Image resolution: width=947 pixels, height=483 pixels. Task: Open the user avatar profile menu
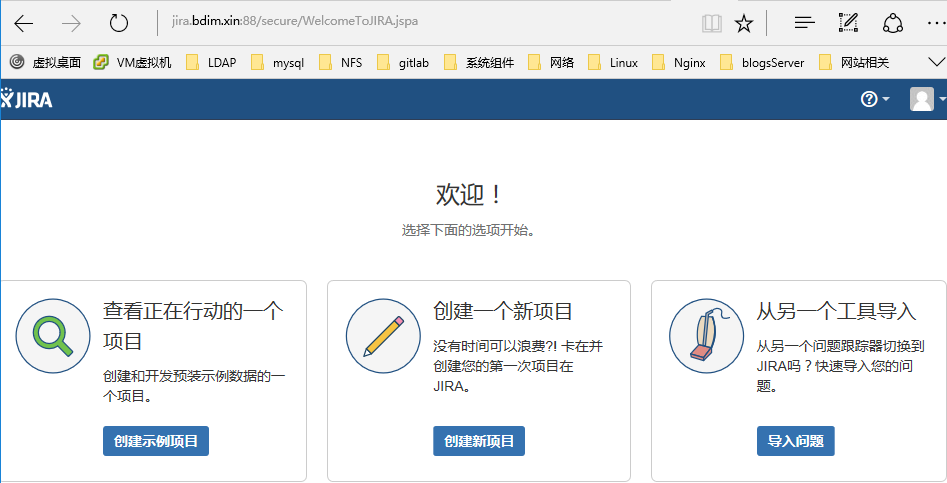point(925,99)
